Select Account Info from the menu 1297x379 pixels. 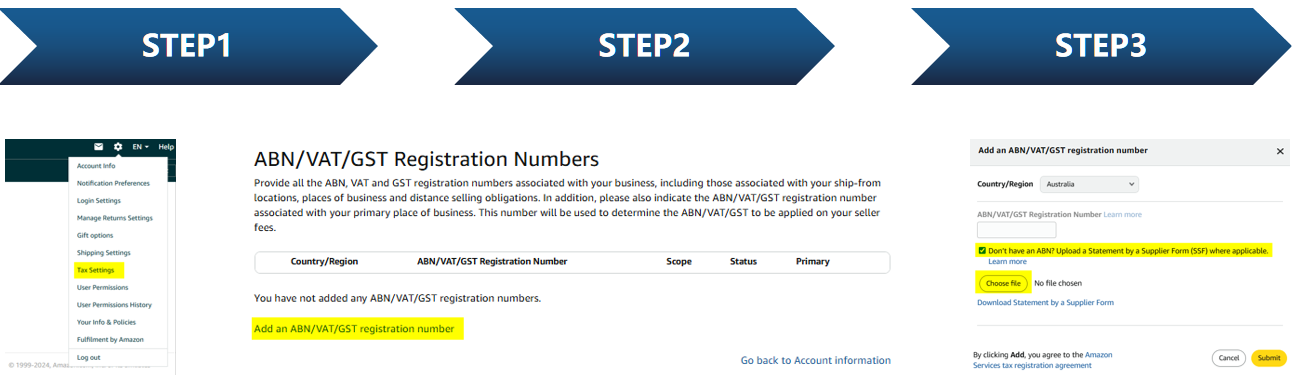tap(96, 166)
